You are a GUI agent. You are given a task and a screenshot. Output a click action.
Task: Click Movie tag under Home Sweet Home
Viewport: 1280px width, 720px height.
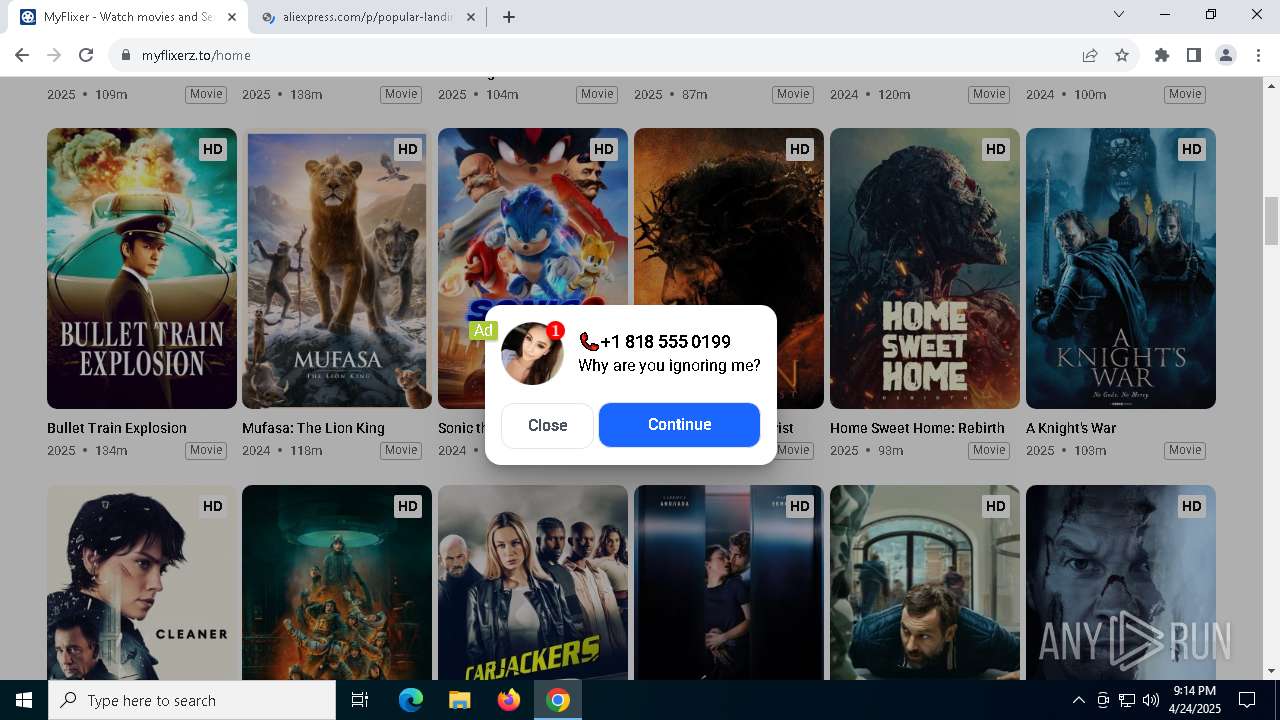click(989, 450)
